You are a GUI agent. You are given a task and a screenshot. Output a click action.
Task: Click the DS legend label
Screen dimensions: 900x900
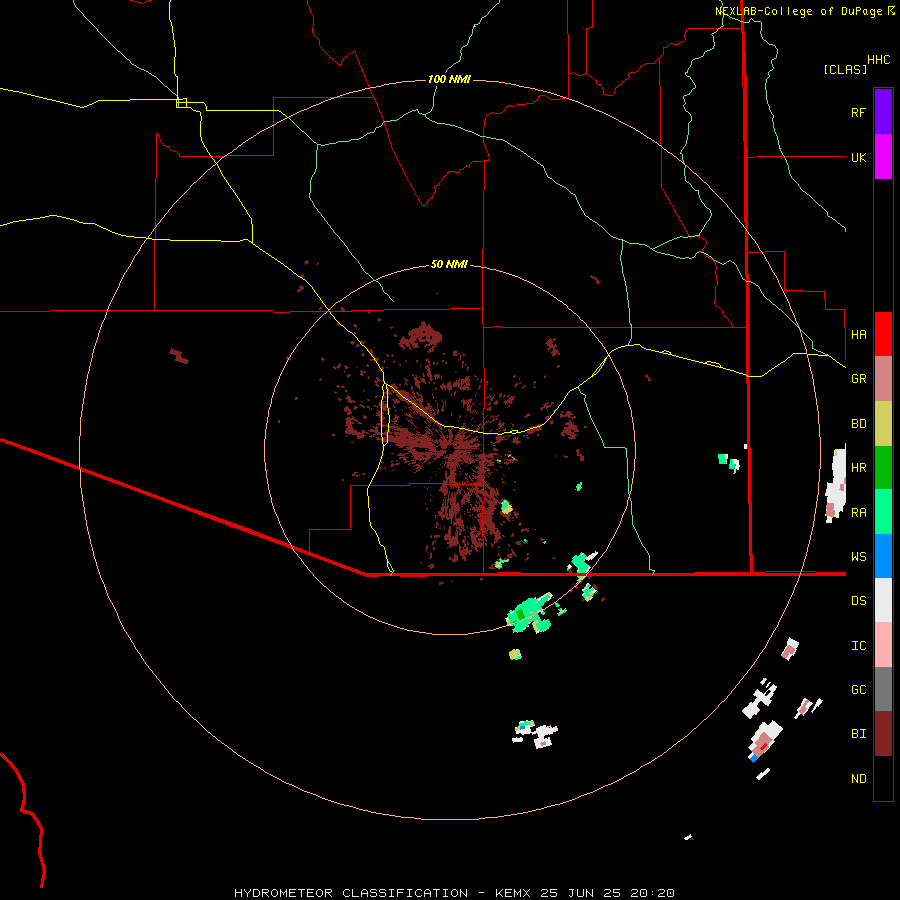click(859, 601)
